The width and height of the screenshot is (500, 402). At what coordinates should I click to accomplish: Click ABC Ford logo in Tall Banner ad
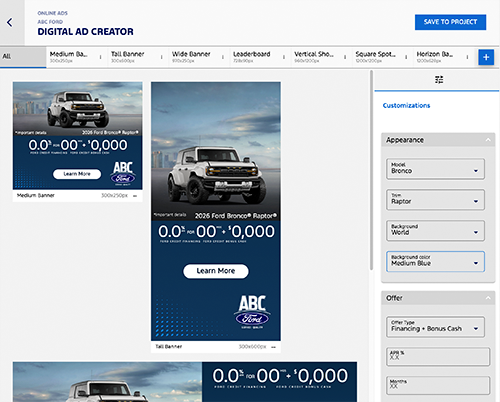[x=252, y=312]
